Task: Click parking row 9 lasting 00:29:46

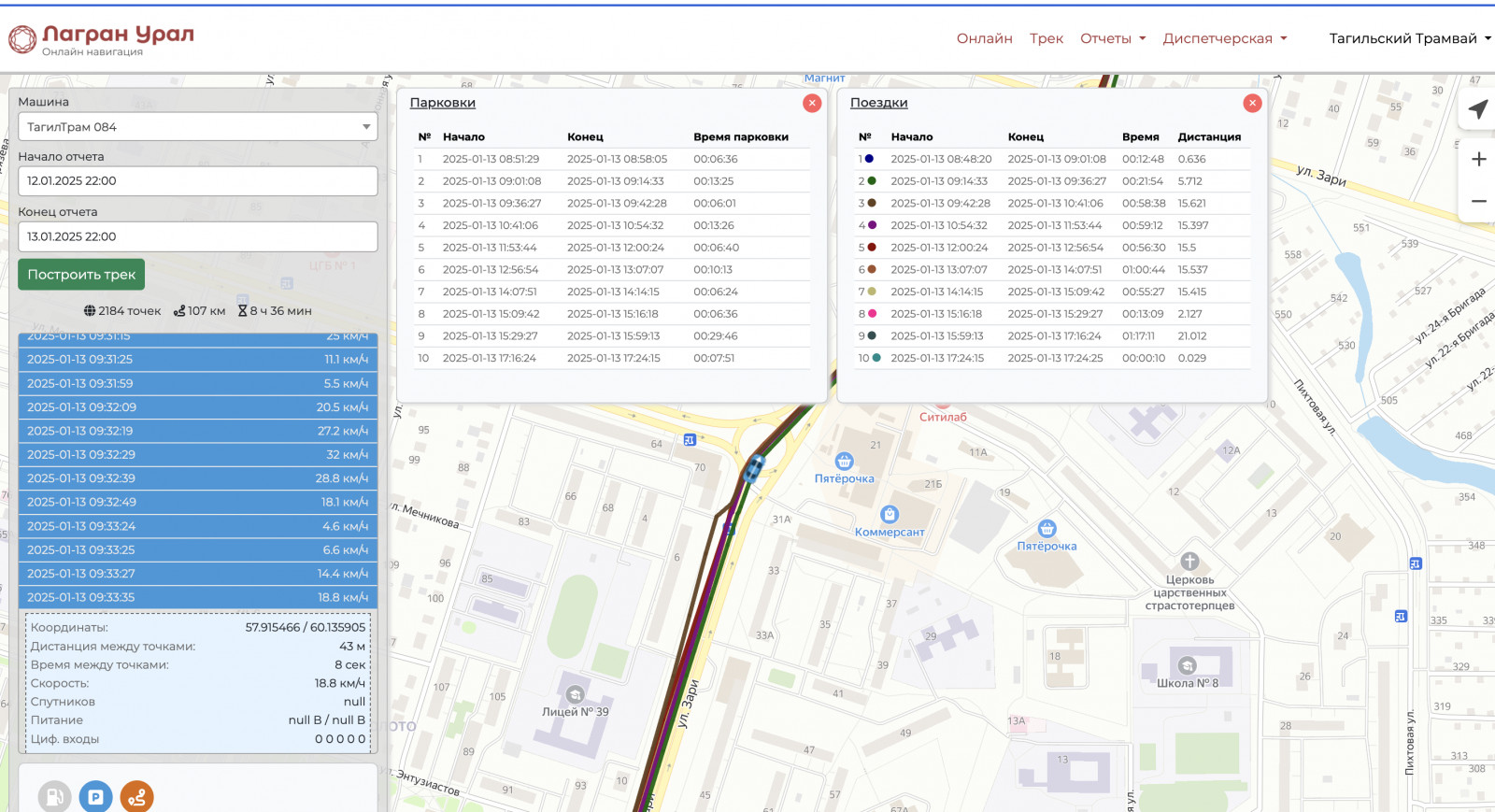Action: tap(612, 336)
